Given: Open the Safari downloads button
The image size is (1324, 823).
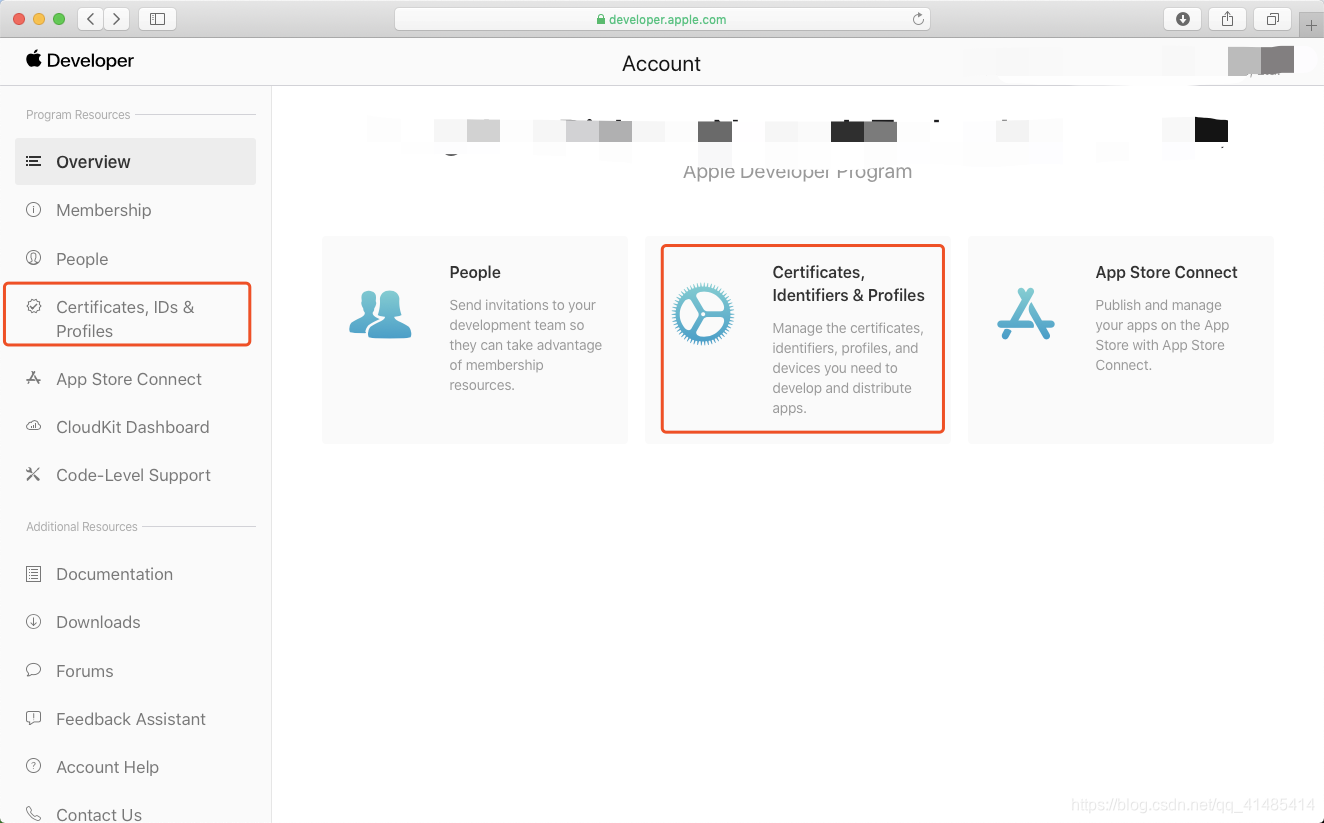Looking at the screenshot, I should point(1183,19).
